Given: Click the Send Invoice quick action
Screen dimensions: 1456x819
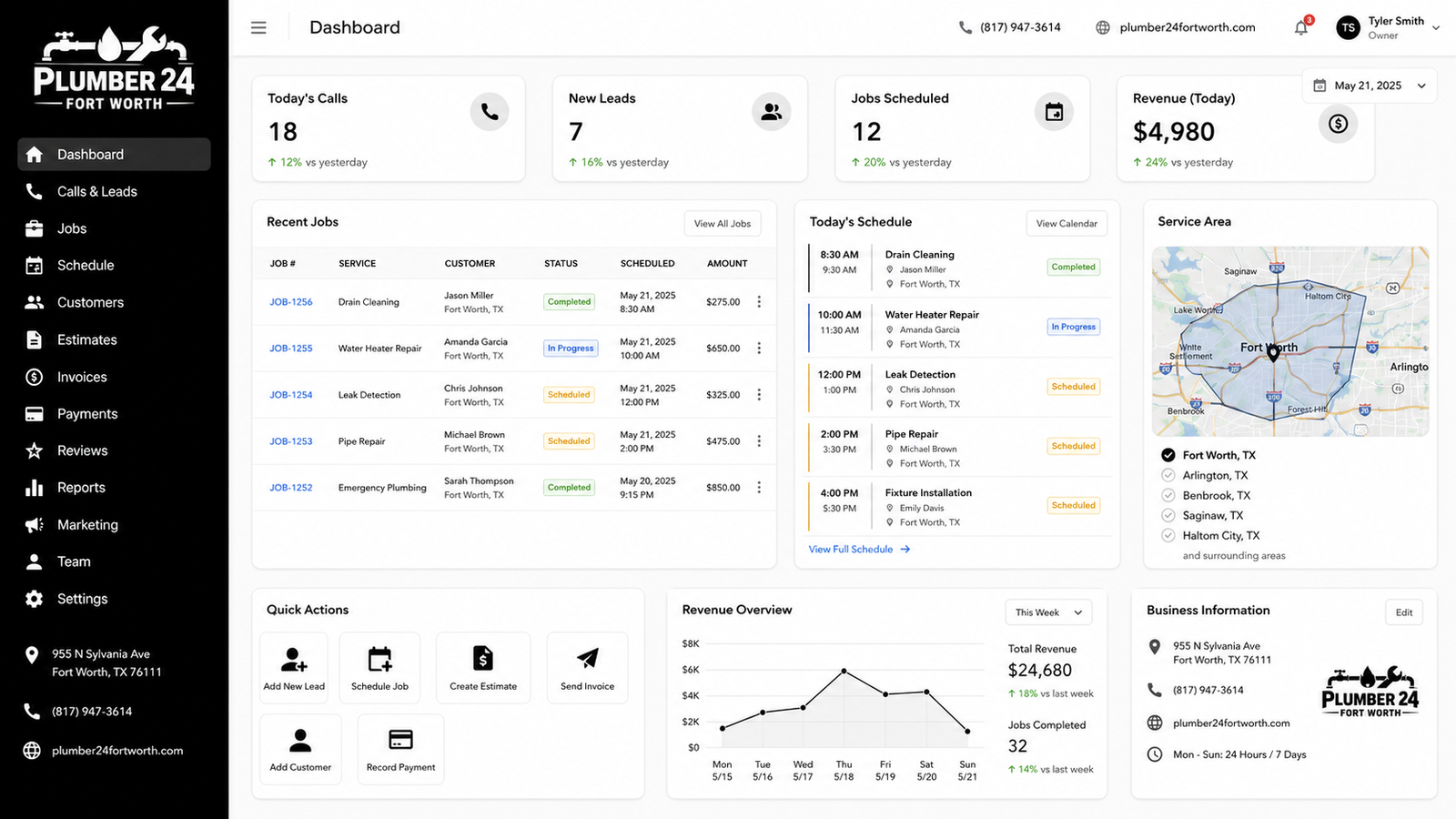Looking at the screenshot, I should (x=587, y=668).
